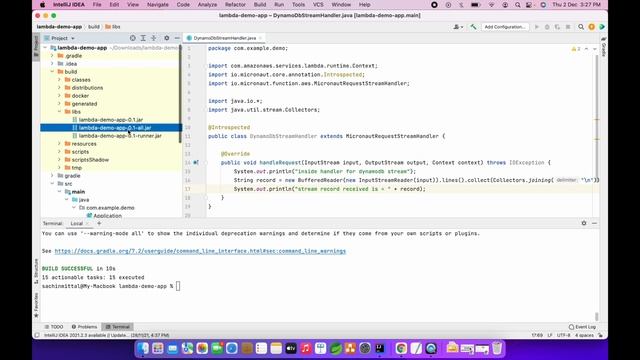
Task: Click the Project tree vertical scrollbar
Action: pos(180,94)
